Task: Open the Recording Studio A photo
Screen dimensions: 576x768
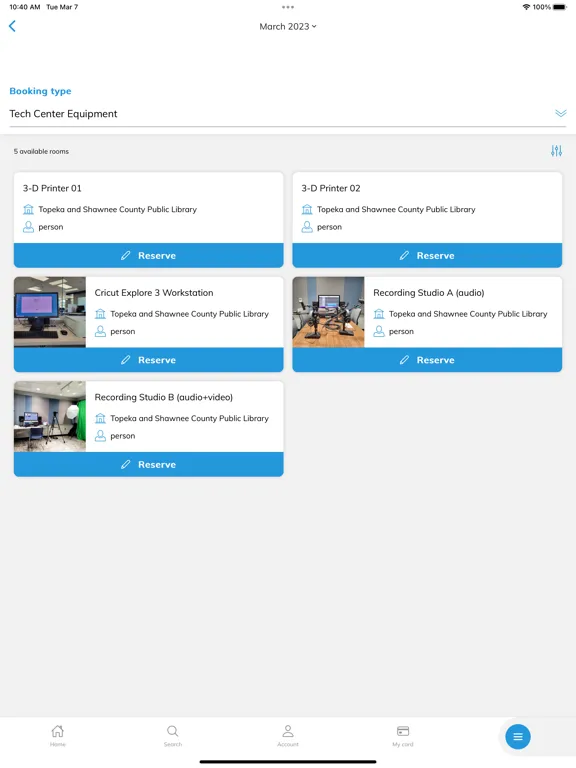Action: (x=328, y=312)
